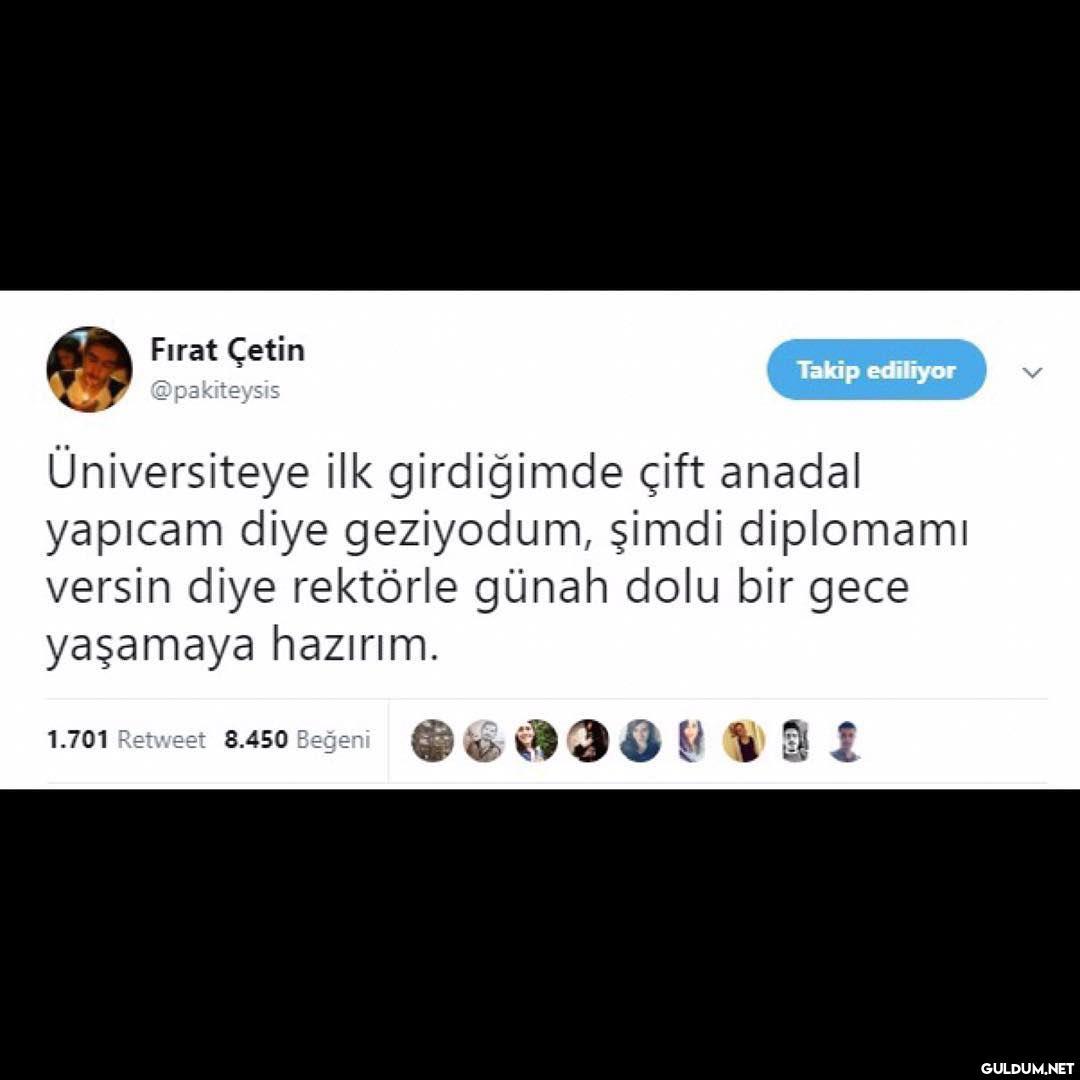Open the dark-toned fourth liker avatar
This screenshot has width=1080, height=1080.
[588, 740]
